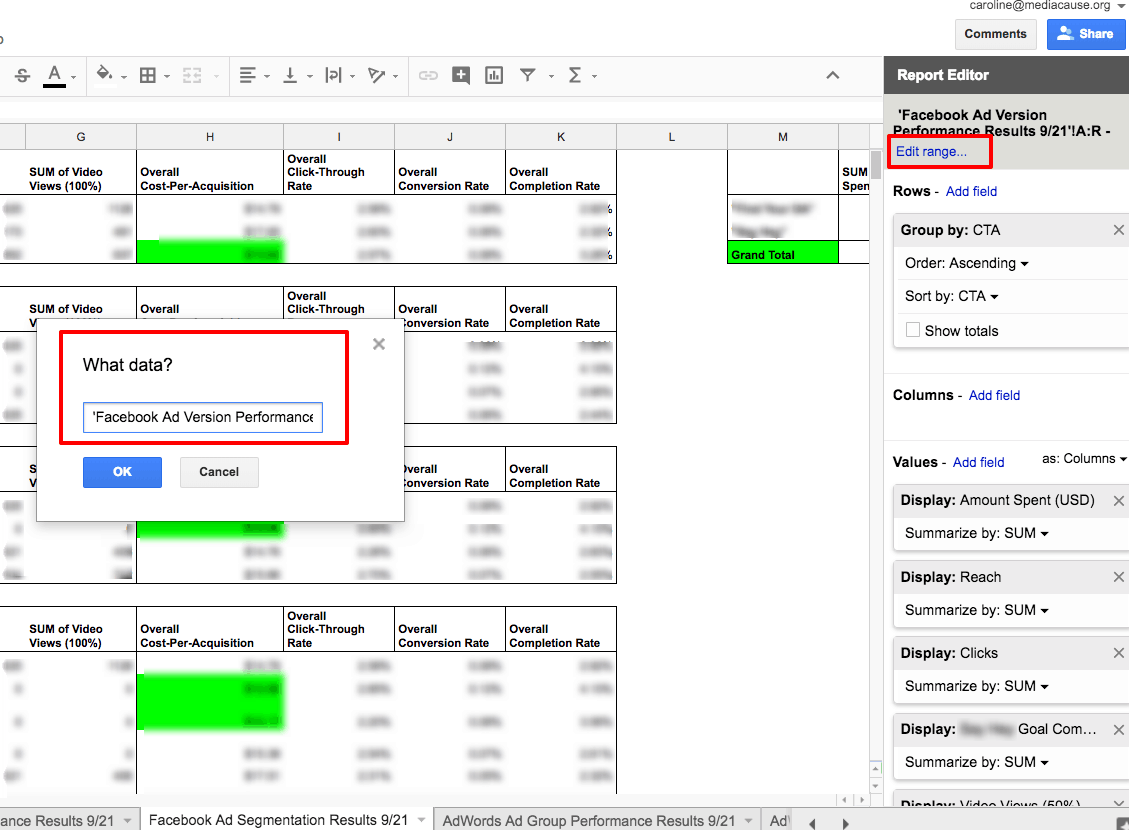Remove the Group by CTA row field
This screenshot has height=830, width=1129.
click(x=1118, y=229)
